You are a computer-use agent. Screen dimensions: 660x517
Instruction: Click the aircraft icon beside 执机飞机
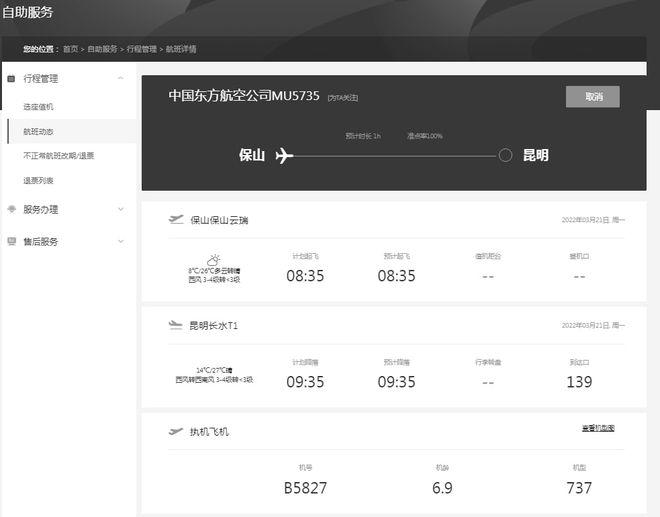pos(177,431)
